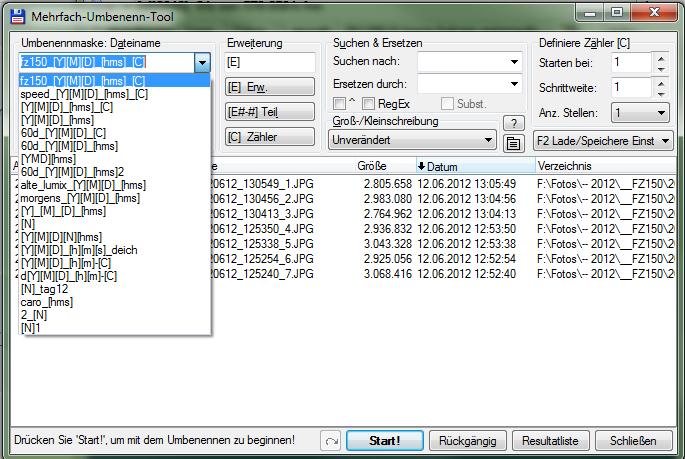Screen dimensions: 685x459
Task: Click the Rückgängig button
Action: [466, 441]
